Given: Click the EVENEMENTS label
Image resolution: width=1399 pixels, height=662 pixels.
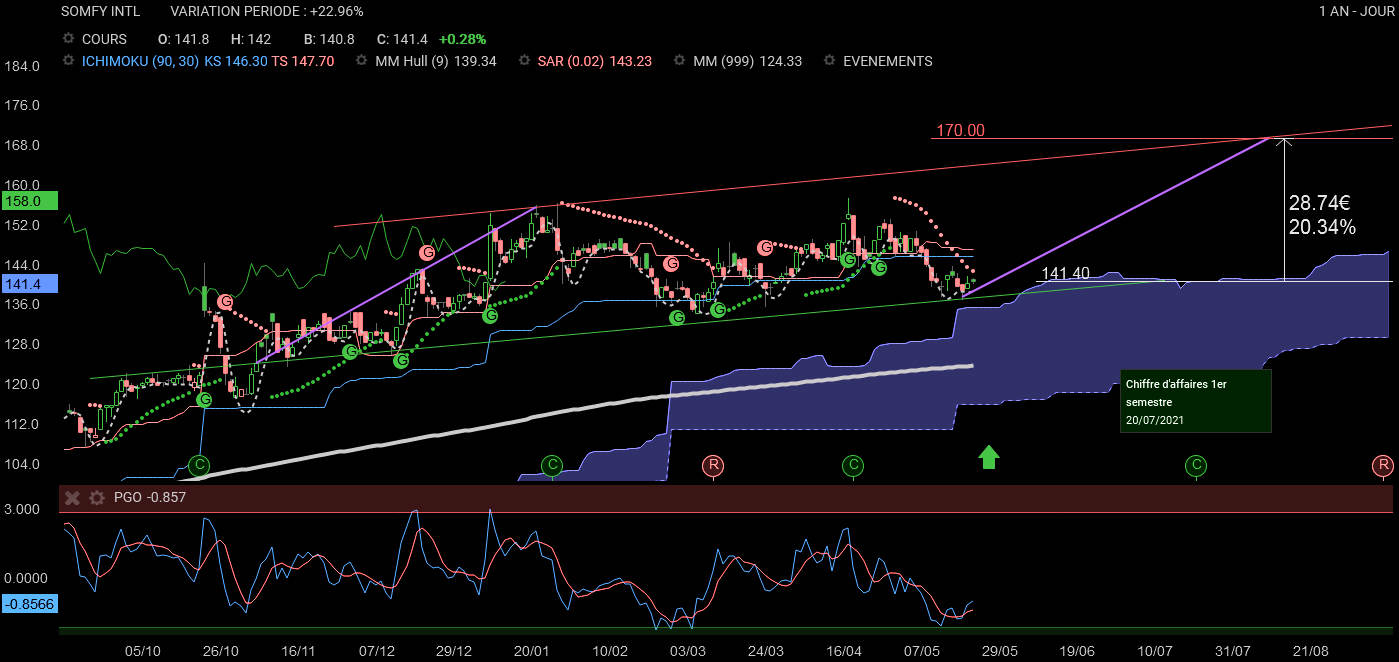Looking at the screenshot, I should click(x=887, y=61).
